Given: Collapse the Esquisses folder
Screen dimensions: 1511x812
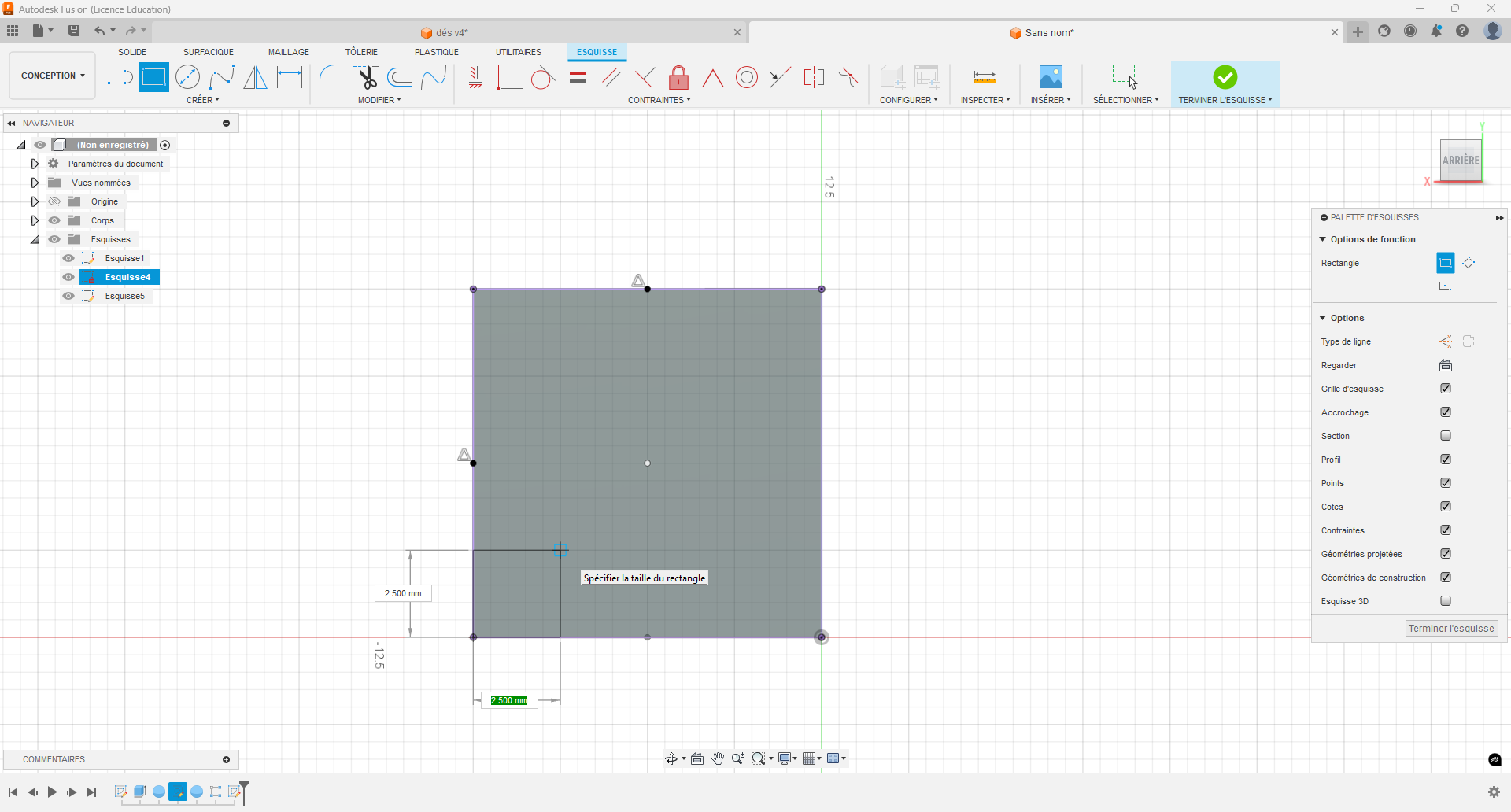Looking at the screenshot, I should pos(35,239).
